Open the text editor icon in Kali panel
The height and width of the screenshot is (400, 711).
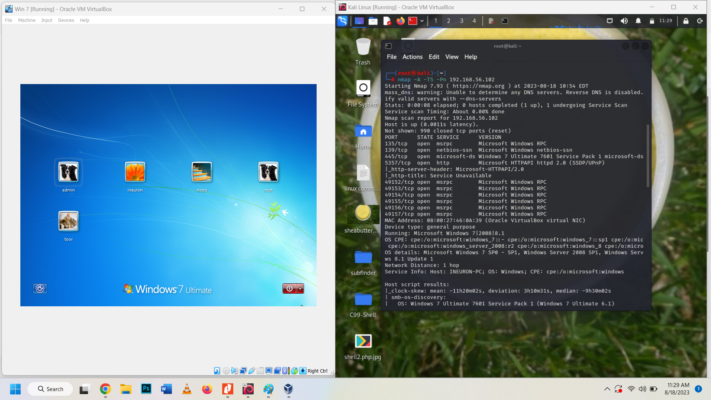[387, 21]
